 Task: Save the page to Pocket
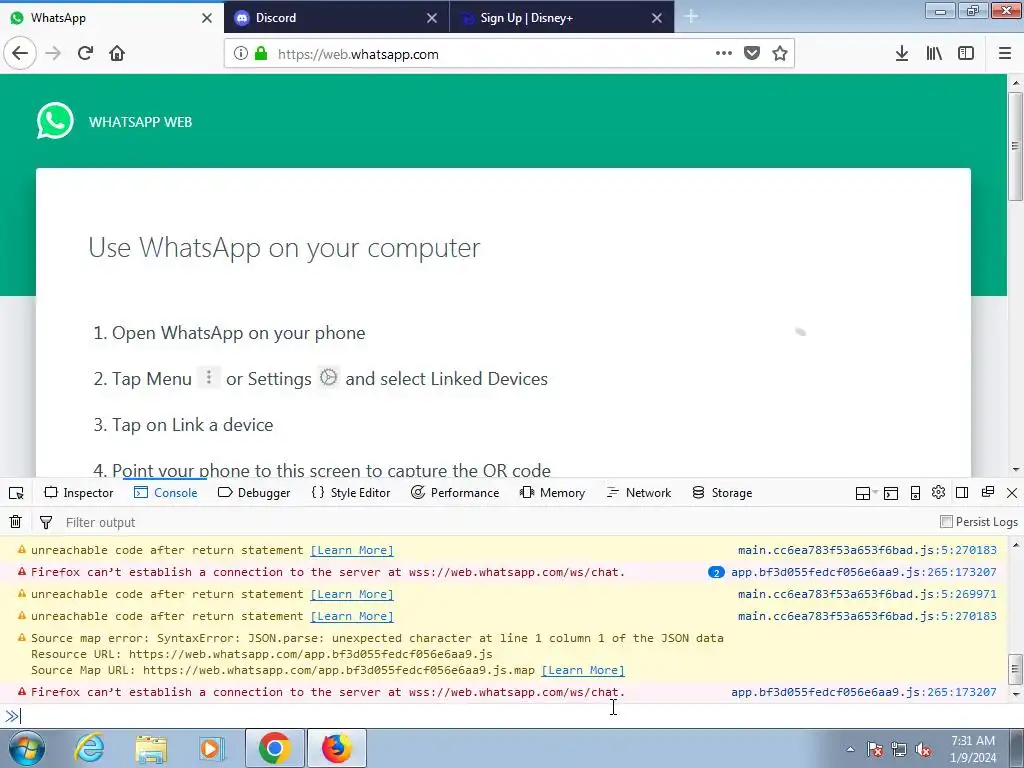[752, 54]
